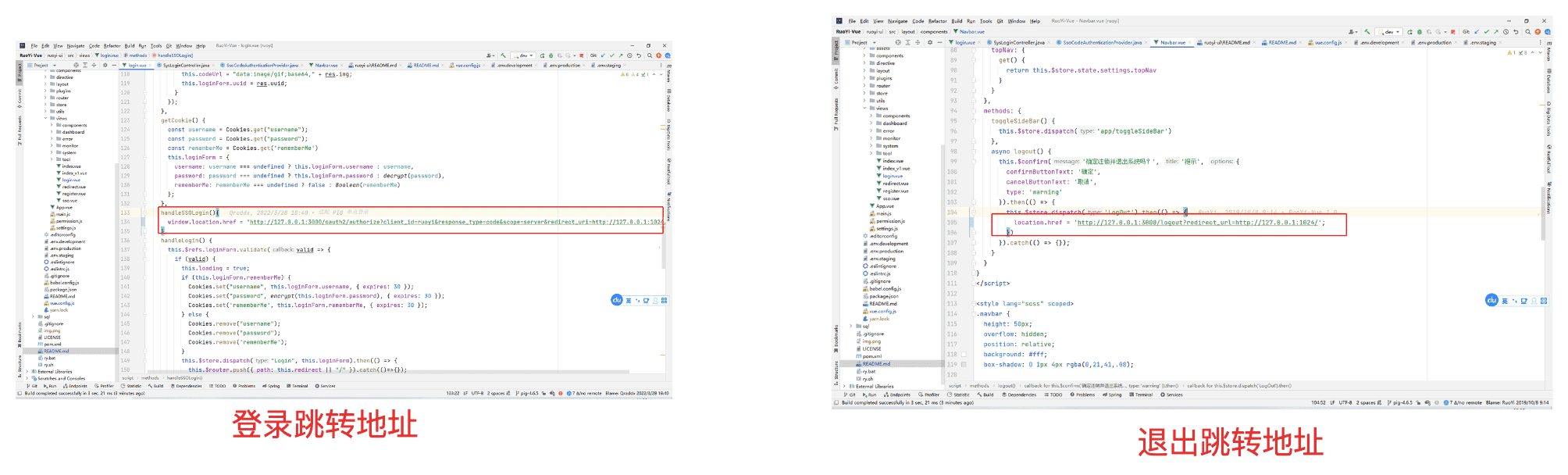This screenshot has height=475, width=1568.
Task: Open Project panel gear settings in Navbar.vue window
Action: [929, 42]
